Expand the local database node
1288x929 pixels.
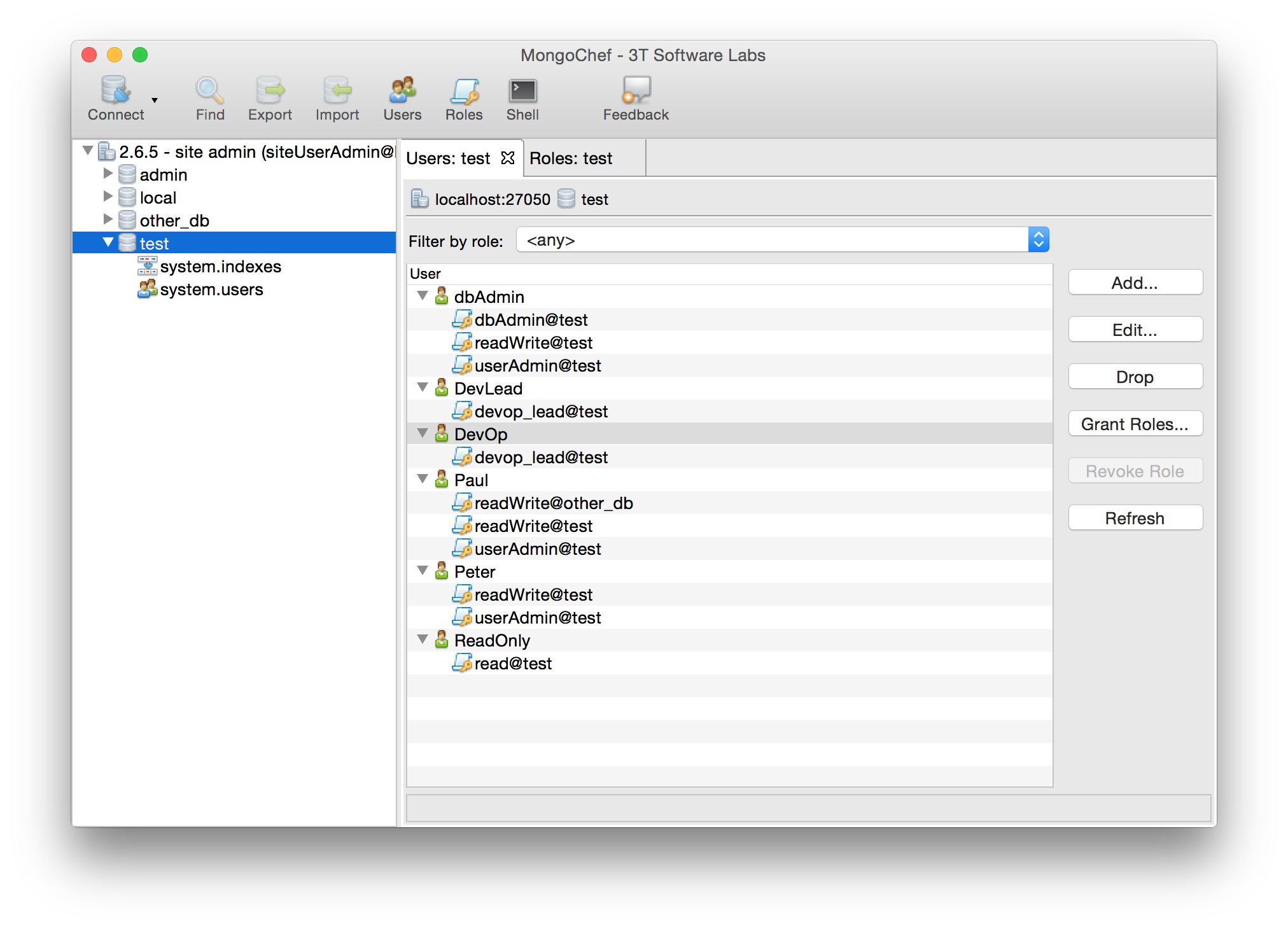coord(108,196)
